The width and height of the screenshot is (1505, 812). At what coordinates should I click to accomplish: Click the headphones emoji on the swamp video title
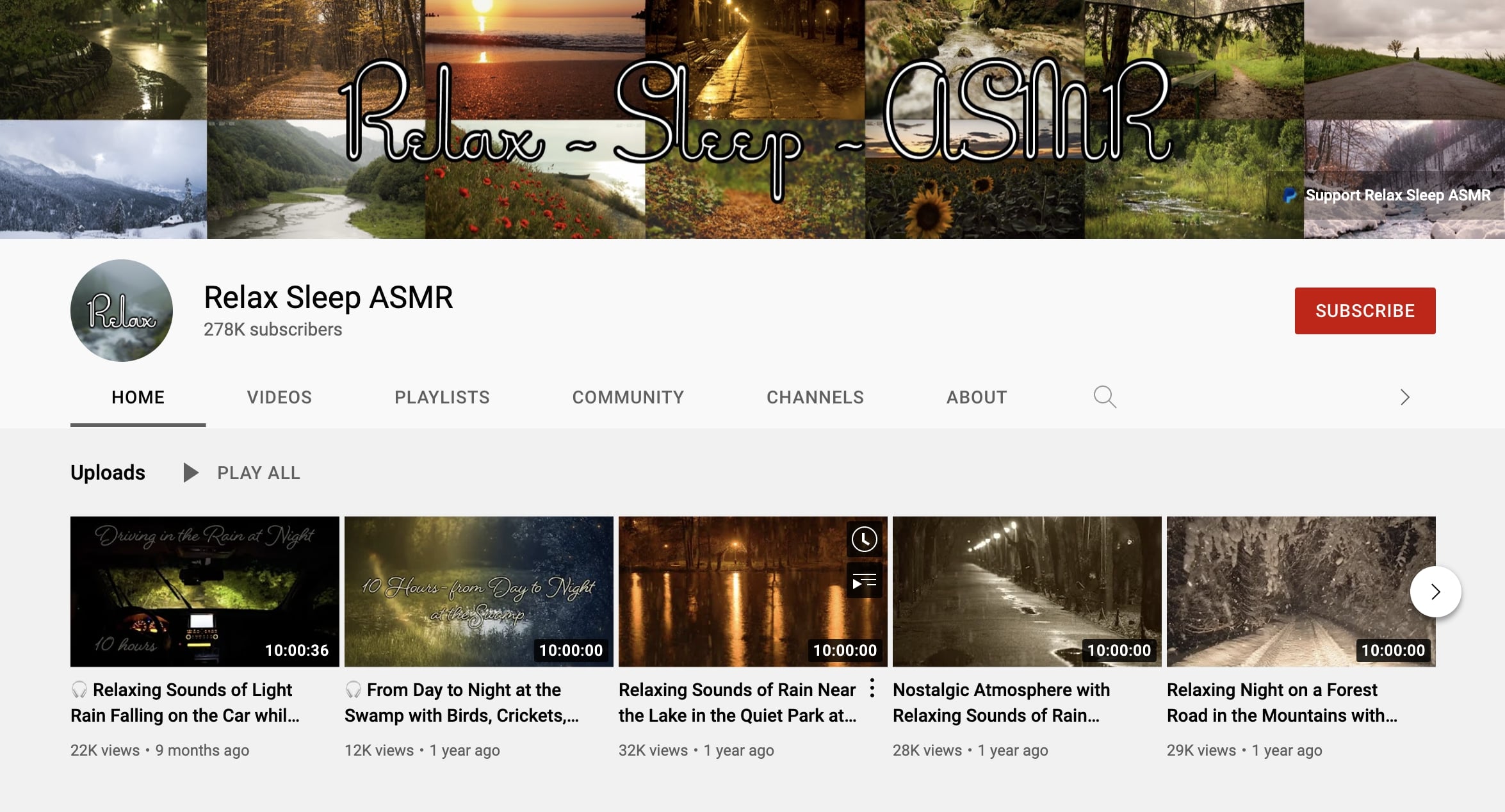[353, 690]
